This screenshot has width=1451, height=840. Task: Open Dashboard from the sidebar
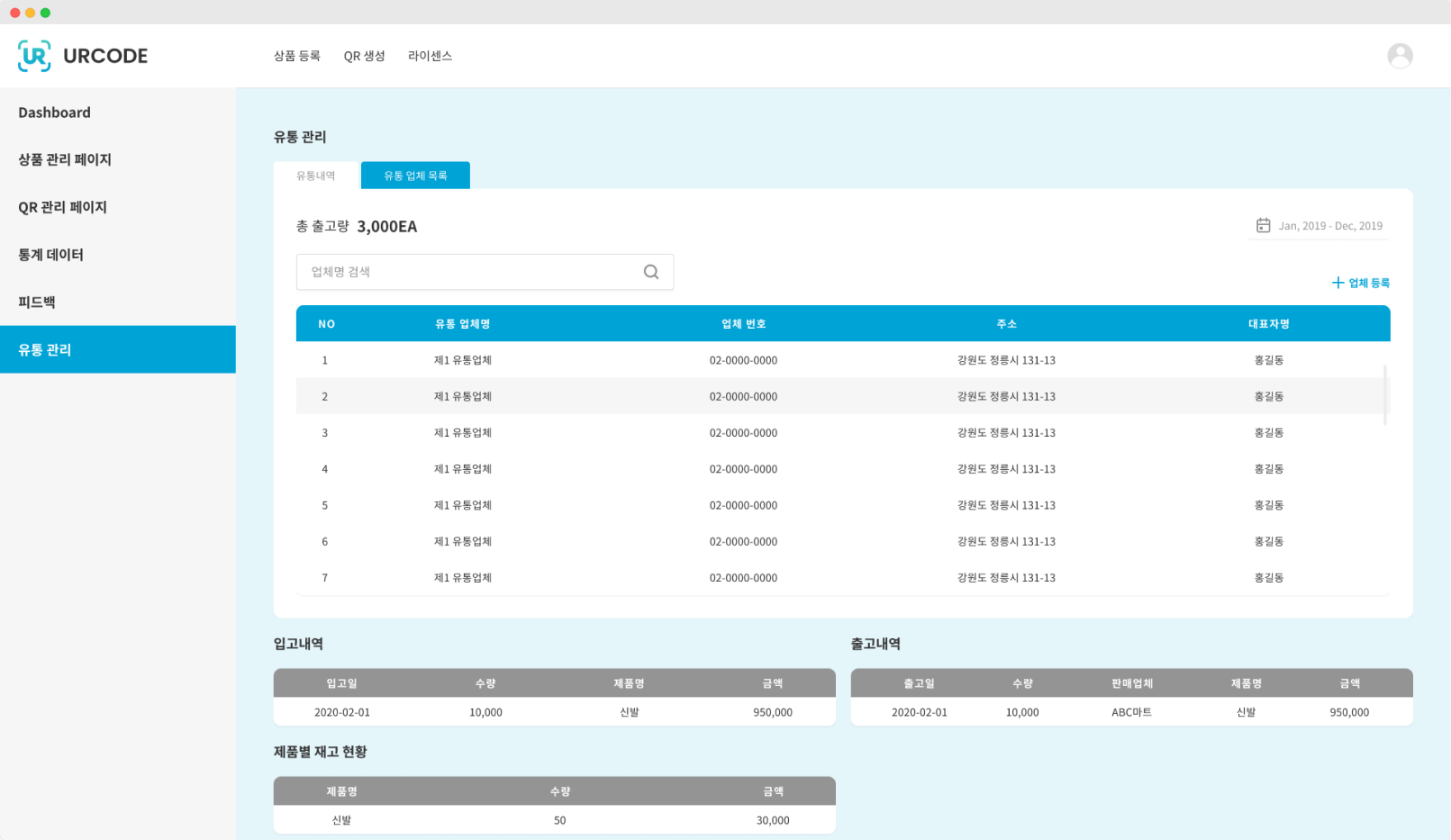[54, 113]
